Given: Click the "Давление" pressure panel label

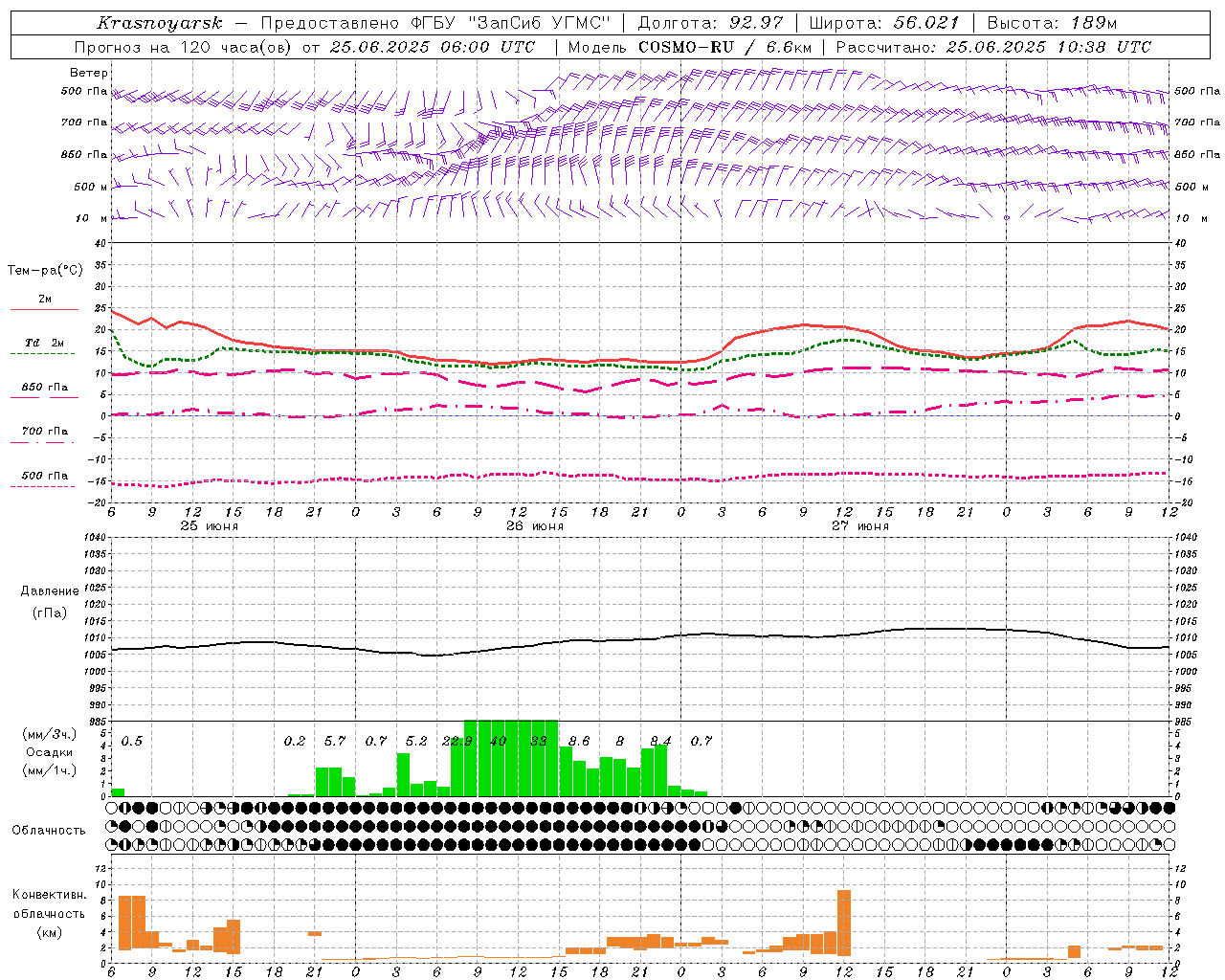Looking at the screenshot, I should [x=50, y=591].
